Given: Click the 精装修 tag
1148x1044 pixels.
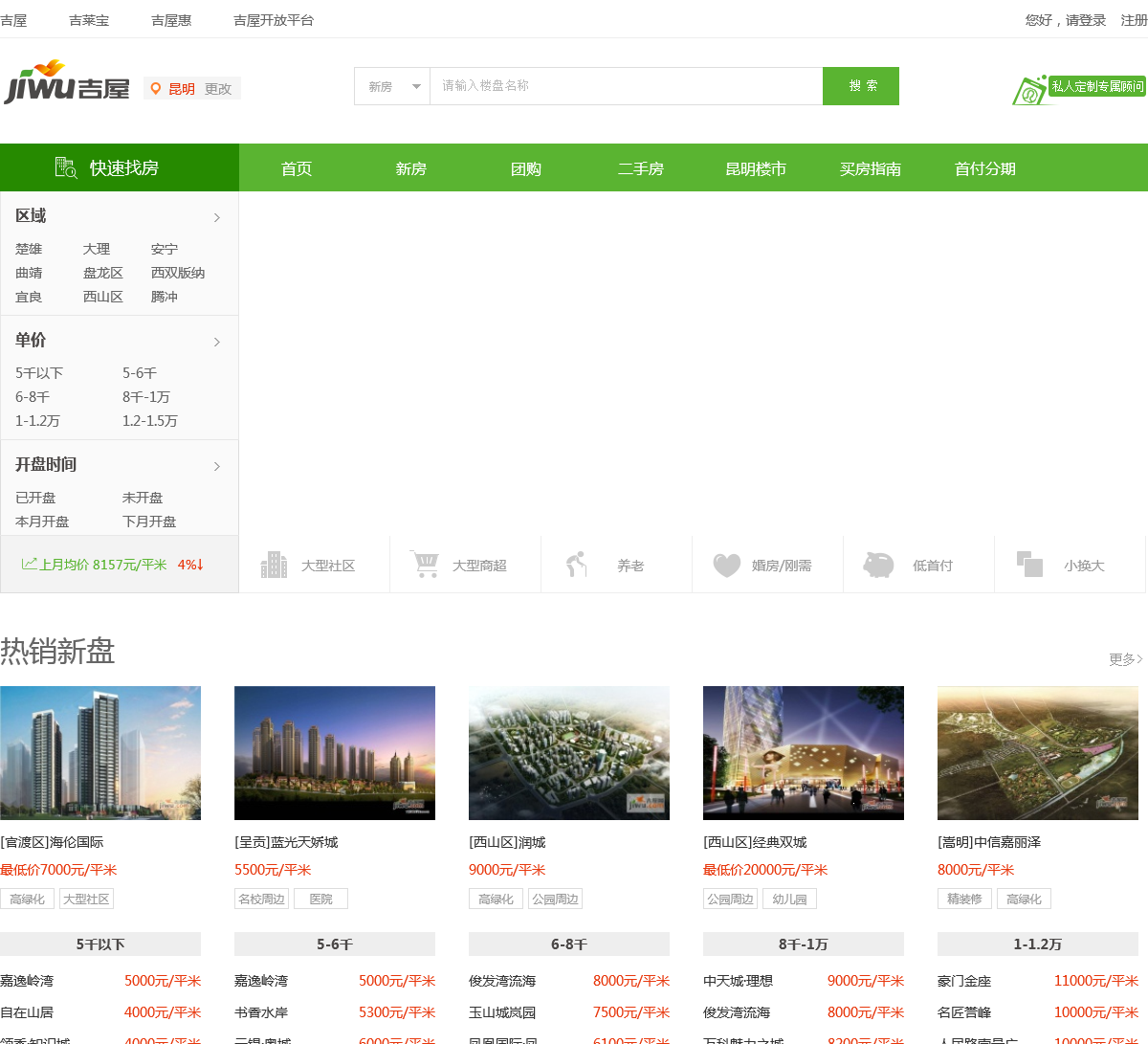Looking at the screenshot, I should (964, 899).
